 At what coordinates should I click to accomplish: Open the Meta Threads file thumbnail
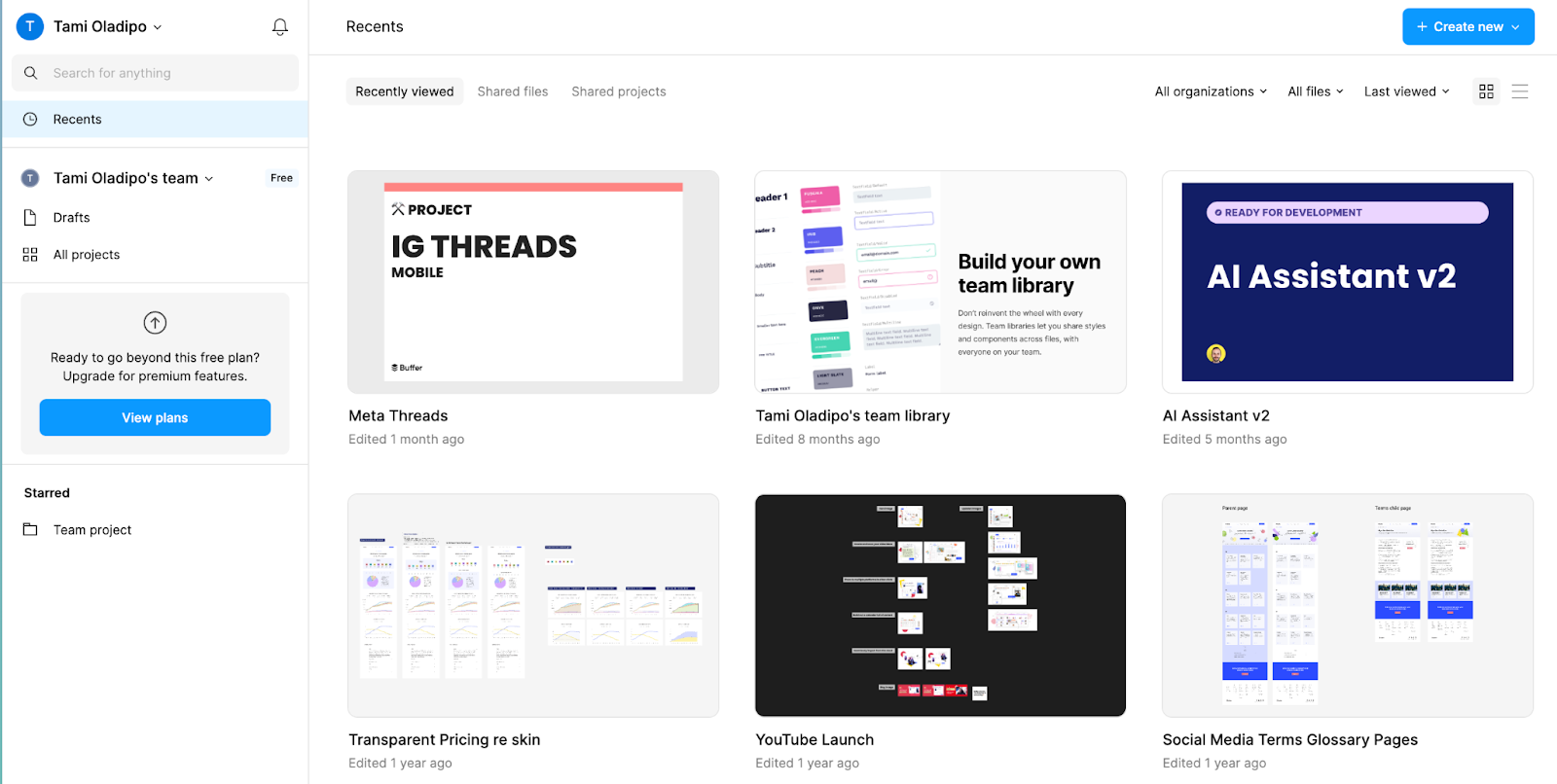533,282
